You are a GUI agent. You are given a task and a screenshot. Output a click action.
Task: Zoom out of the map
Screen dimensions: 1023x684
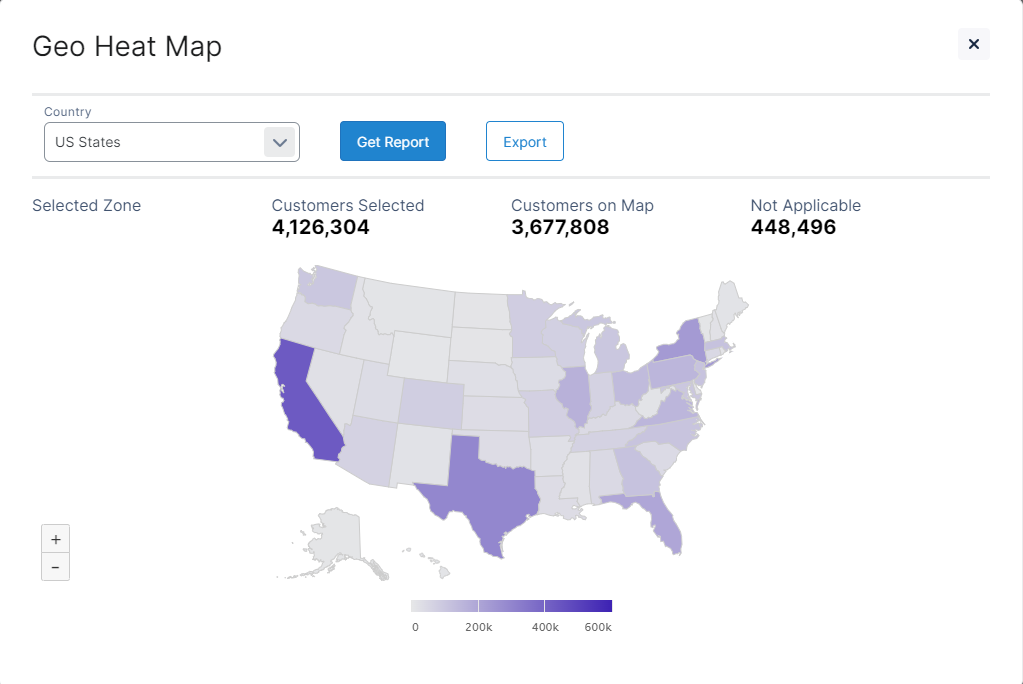(55, 567)
